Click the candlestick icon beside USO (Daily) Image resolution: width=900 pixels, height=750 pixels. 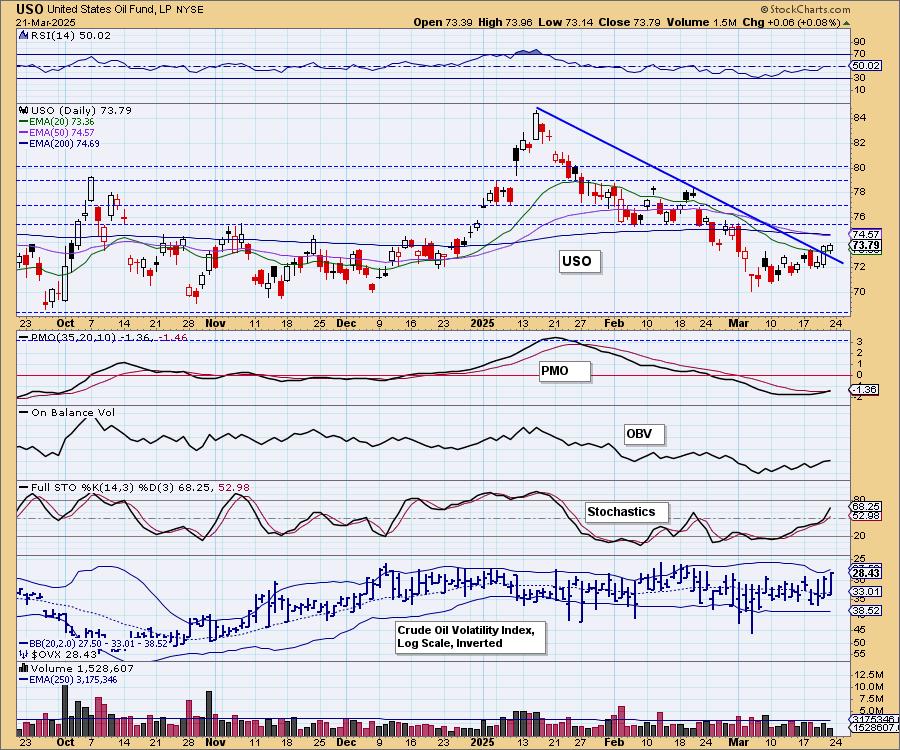point(24,110)
